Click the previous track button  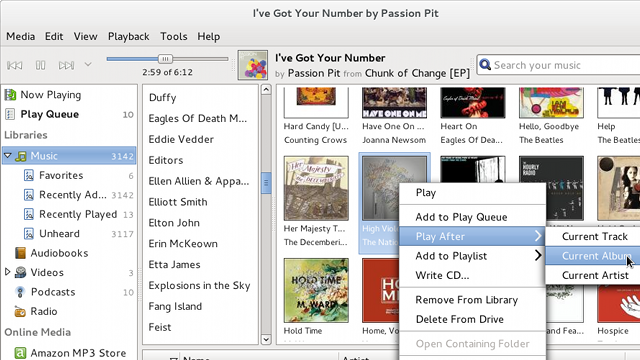pos(15,65)
